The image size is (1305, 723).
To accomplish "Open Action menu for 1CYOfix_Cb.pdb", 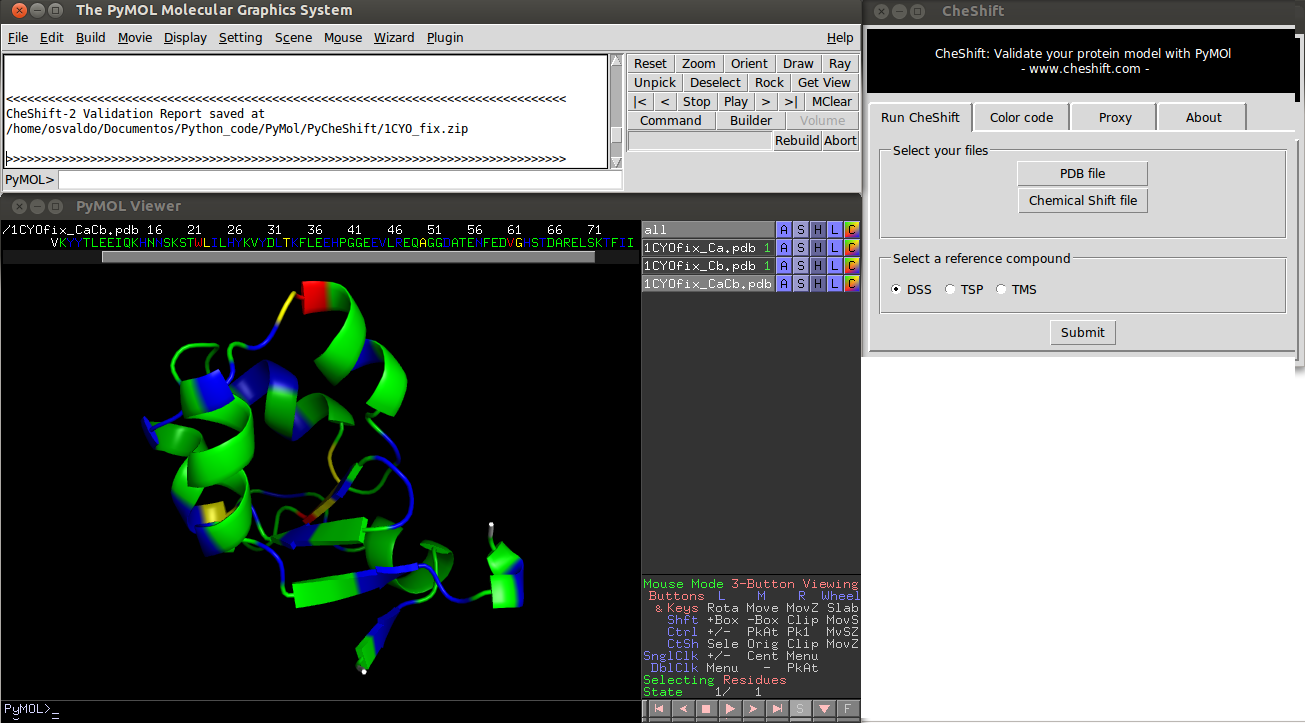I will 784,266.
